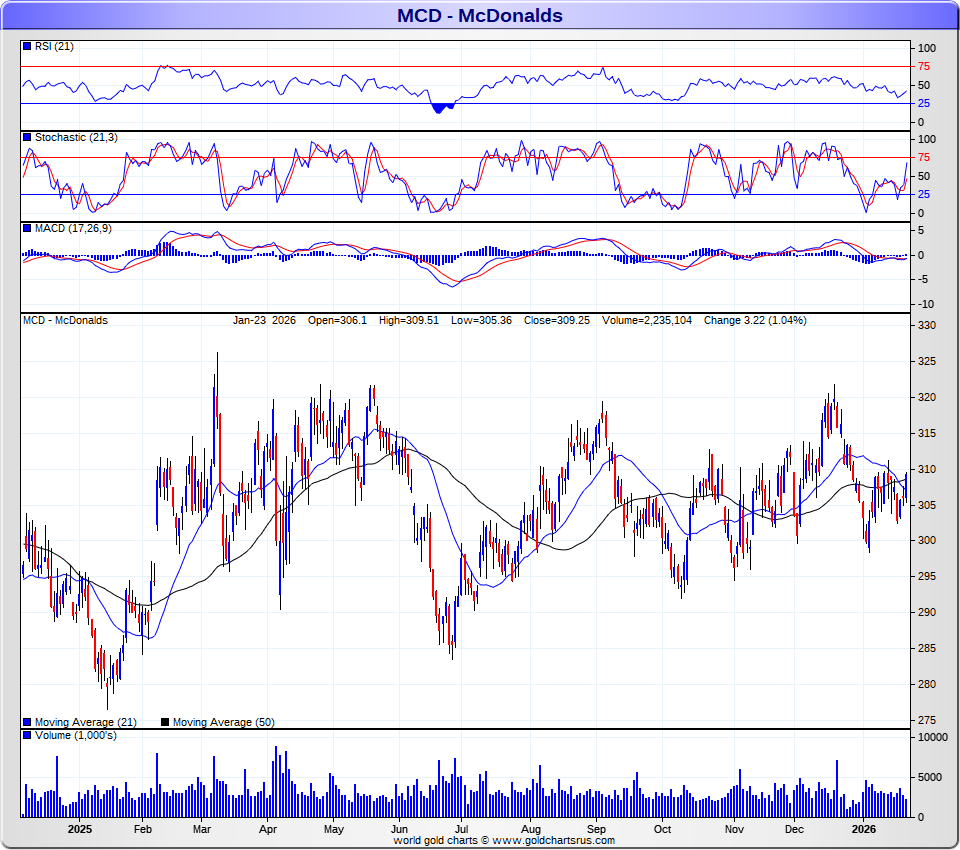Screen dimensions: 960x850
Task: Click the Jan-23 2026 date label
Action: click(264, 320)
